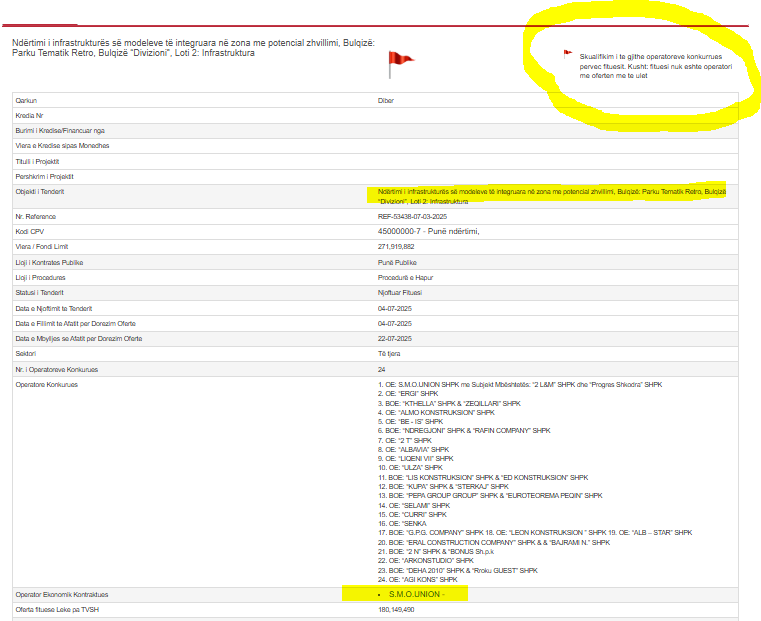The height and width of the screenshot is (621, 761).
Task: Click the number of competing operators value 24
Action: 381,369
